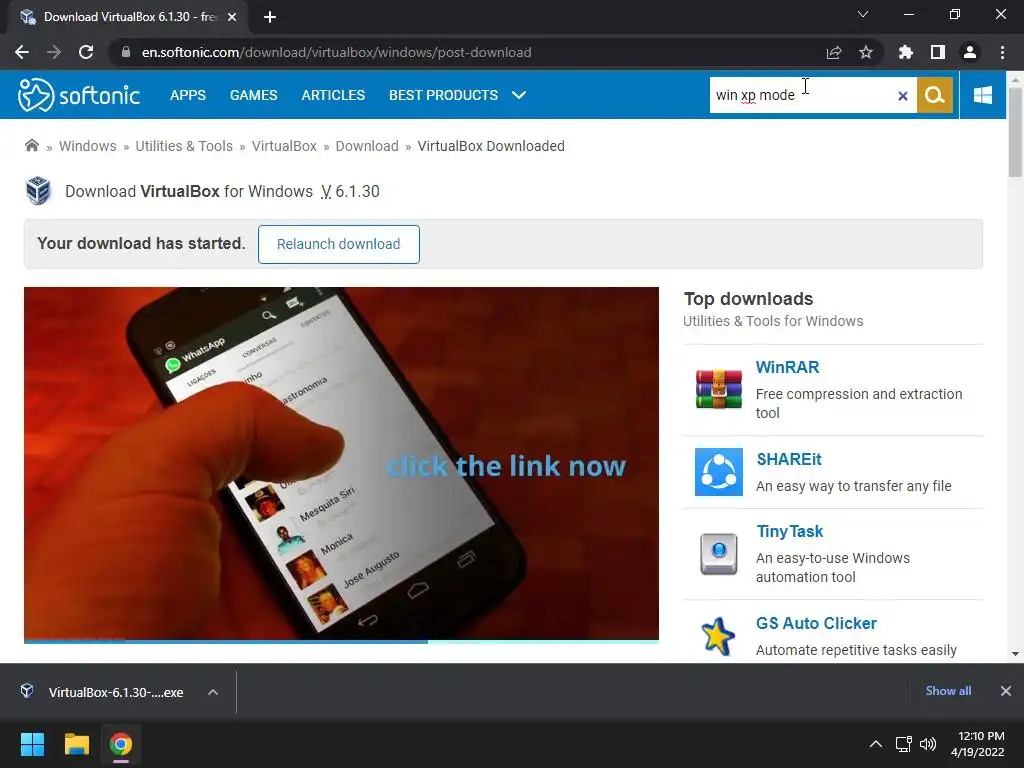The width and height of the screenshot is (1024, 768).
Task: Open the SHAREit link
Action: coord(789,459)
